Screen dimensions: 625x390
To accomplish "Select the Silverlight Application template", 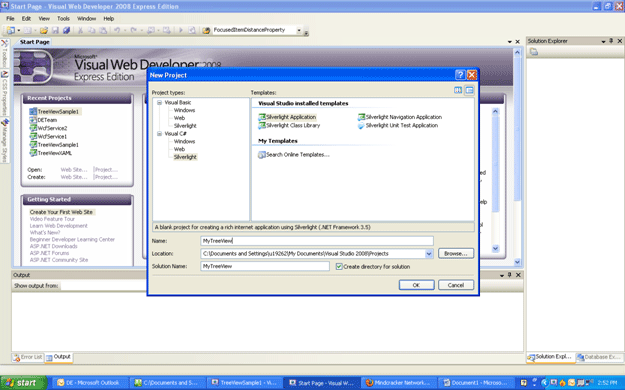I will click(287, 117).
